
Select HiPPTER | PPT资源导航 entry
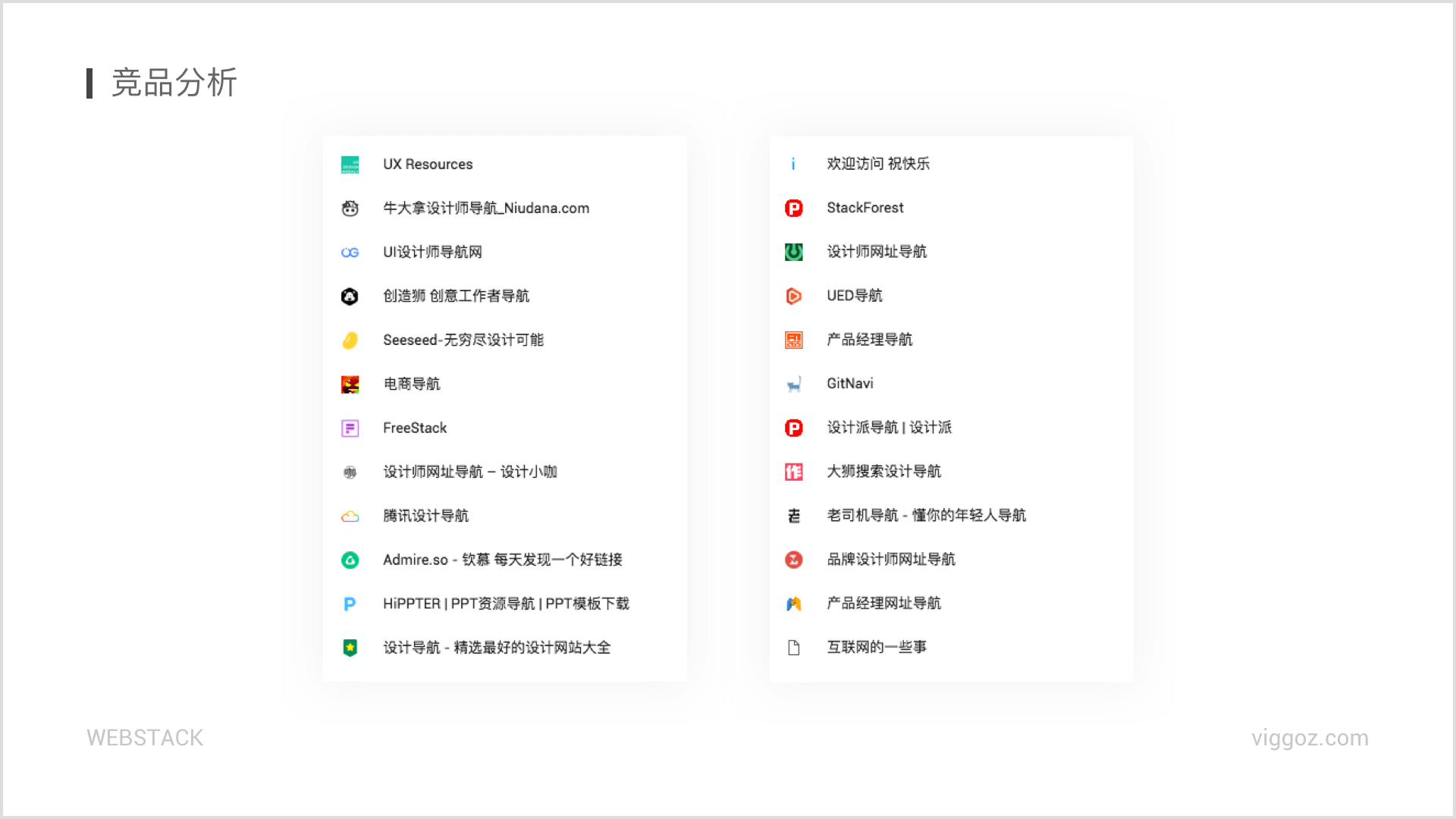coord(506,604)
